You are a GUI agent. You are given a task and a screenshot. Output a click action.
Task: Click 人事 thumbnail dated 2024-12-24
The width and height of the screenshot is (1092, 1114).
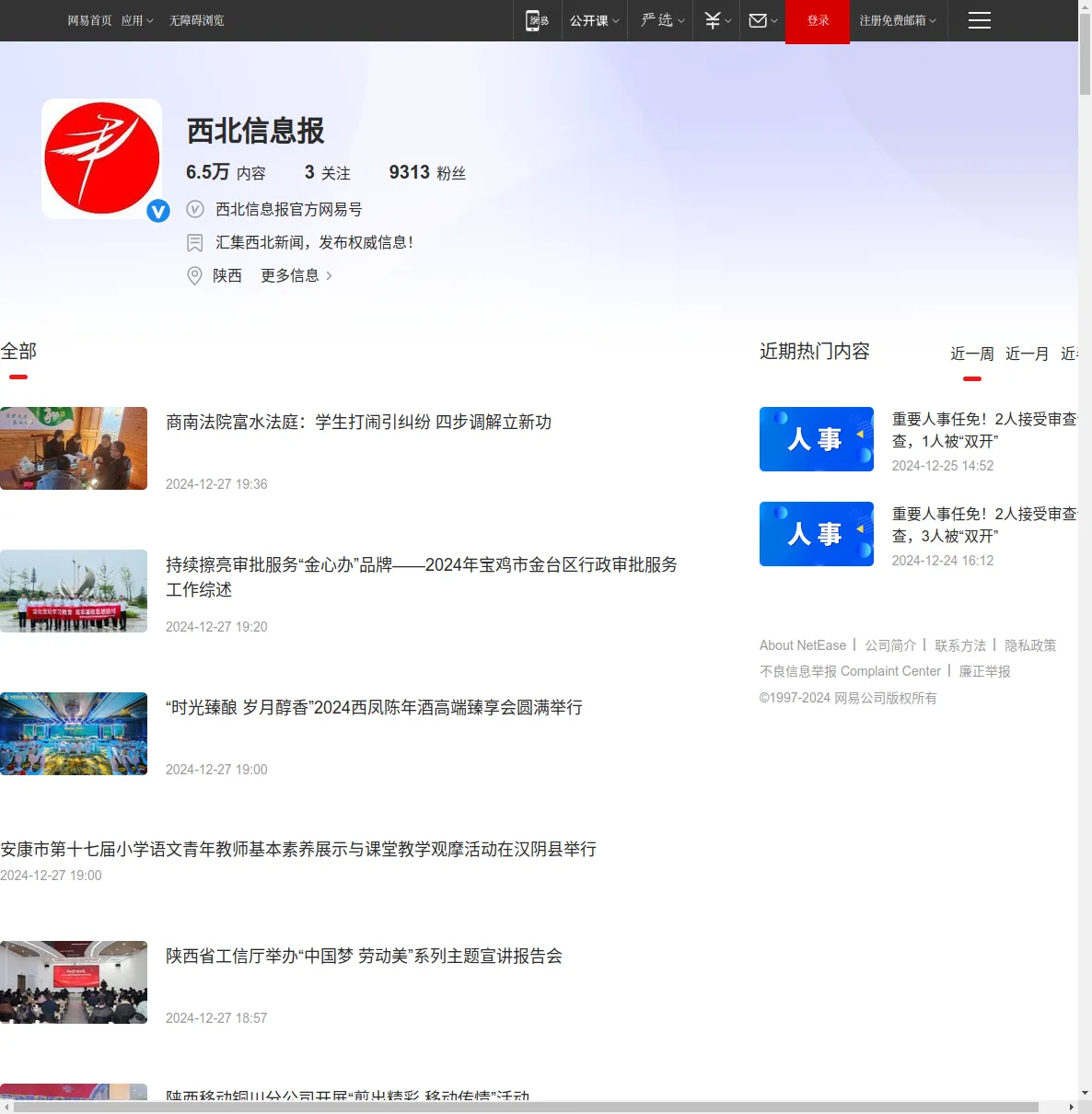817,534
